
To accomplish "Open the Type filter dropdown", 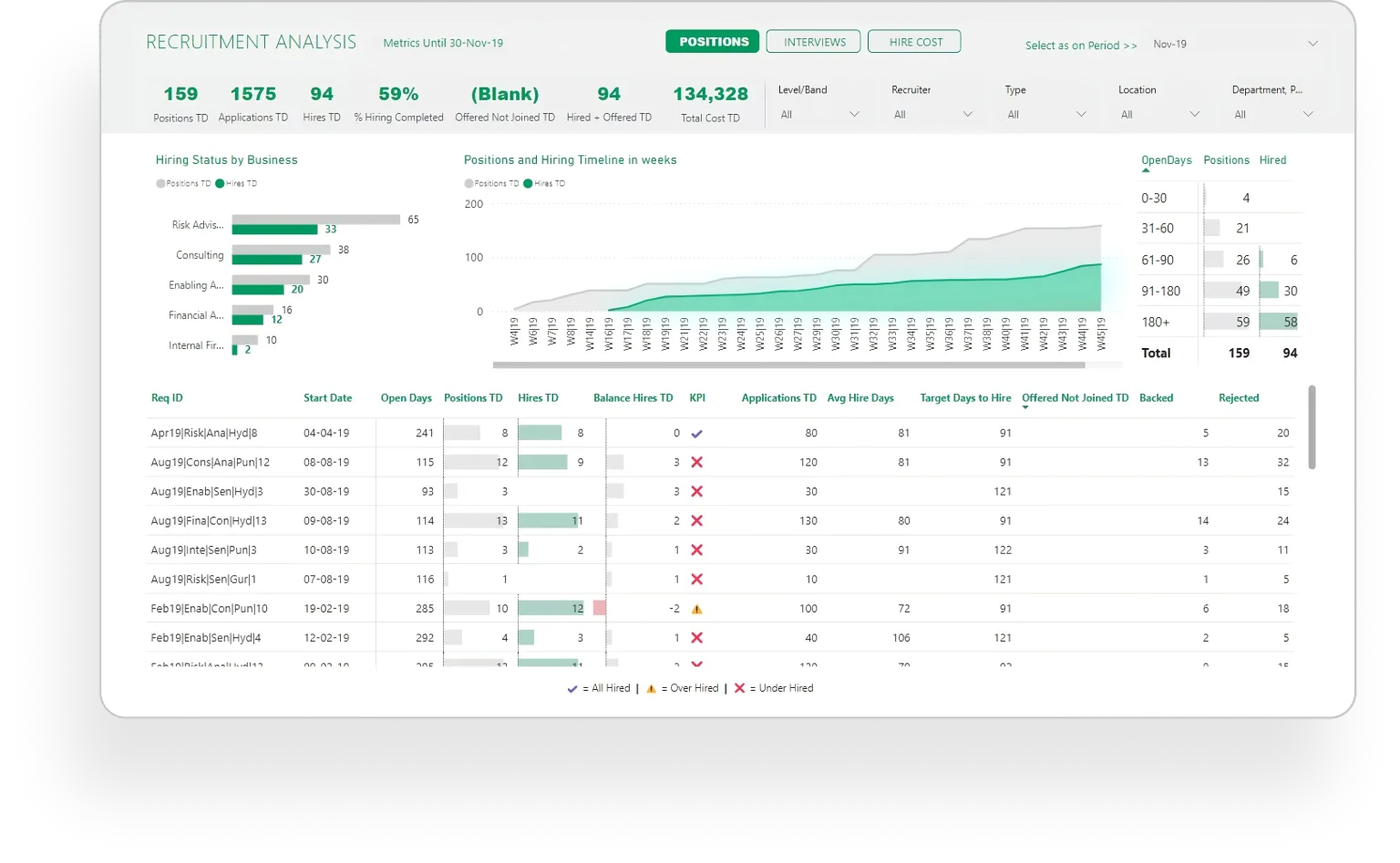I will click(x=1081, y=115).
